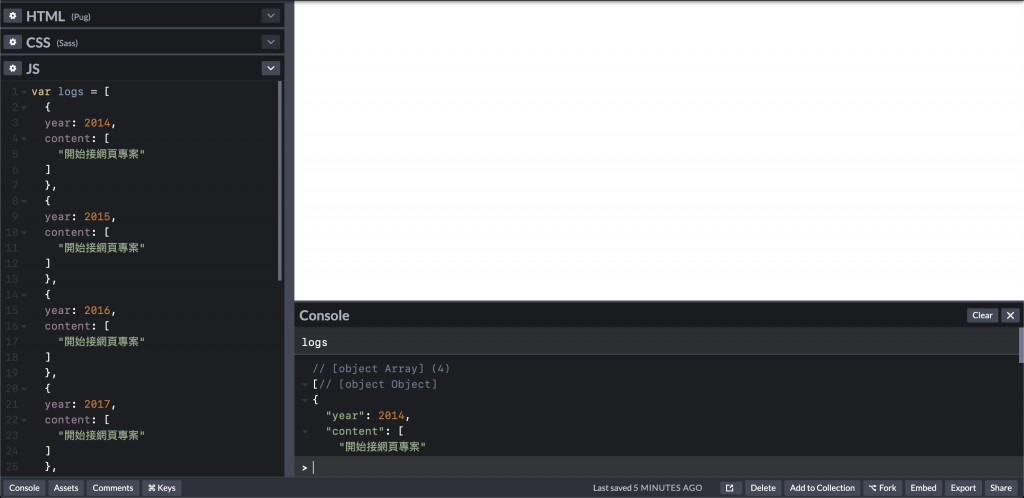Open the Embed options
Viewport: 1024px width, 498px height.
point(923,488)
